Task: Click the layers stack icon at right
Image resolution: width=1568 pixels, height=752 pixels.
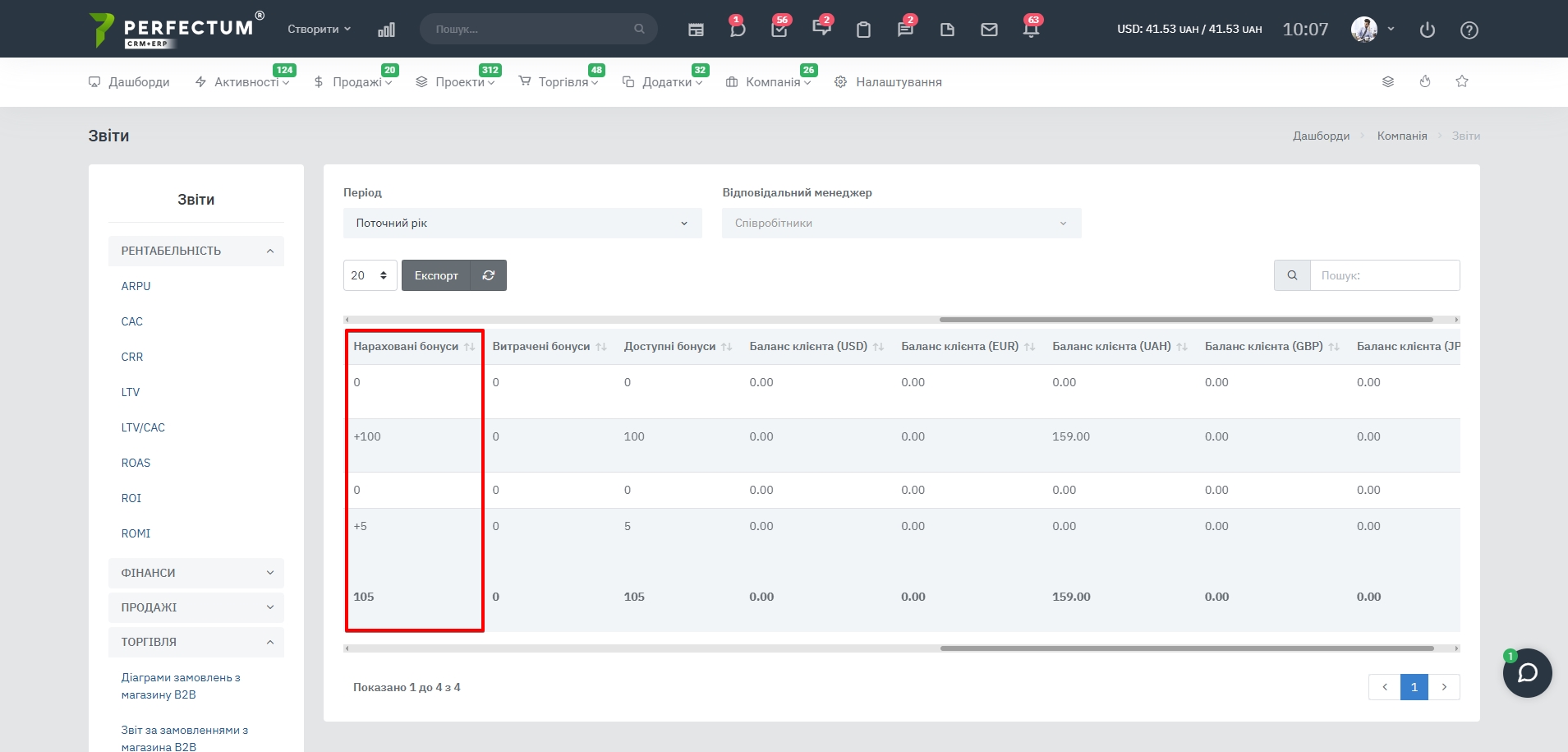Action: [x=1388, y=81]
